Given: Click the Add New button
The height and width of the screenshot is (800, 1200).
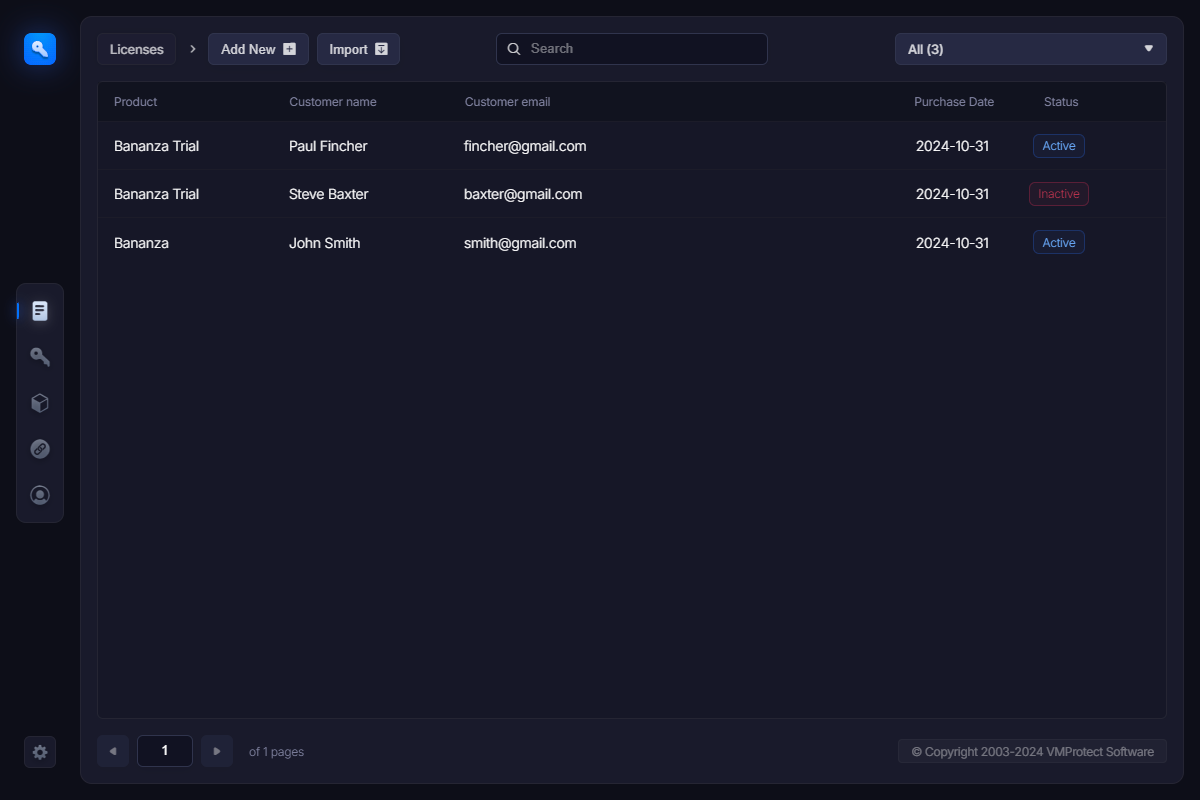Looking at the screenshot, I should tap(258, 49).
